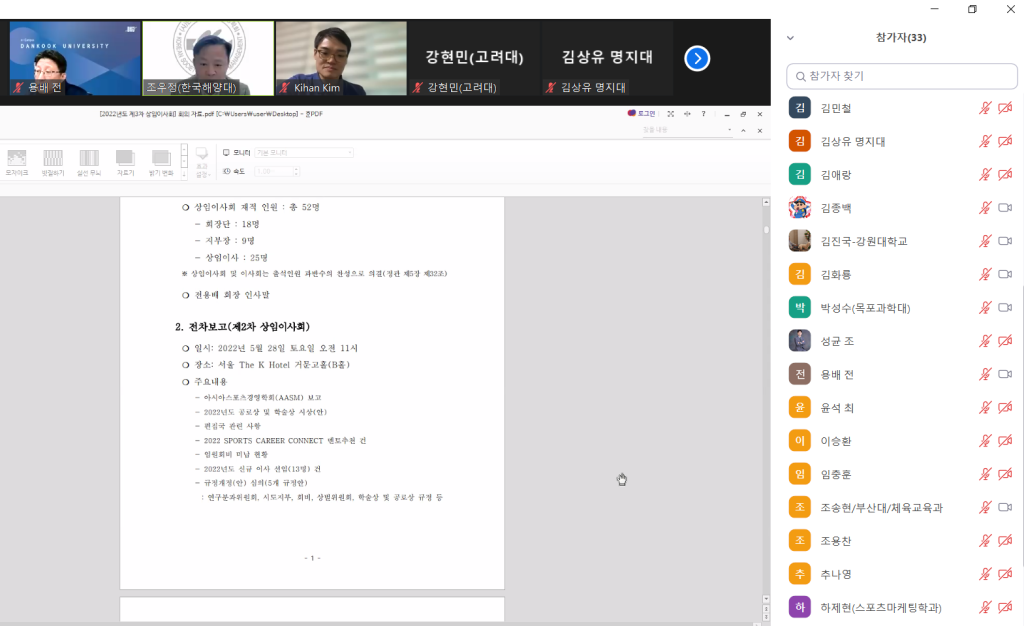This screenshot has height=626, width=1024.
Task: Open the 모니터 selection dropdown
Action: (x=304, y=152)
